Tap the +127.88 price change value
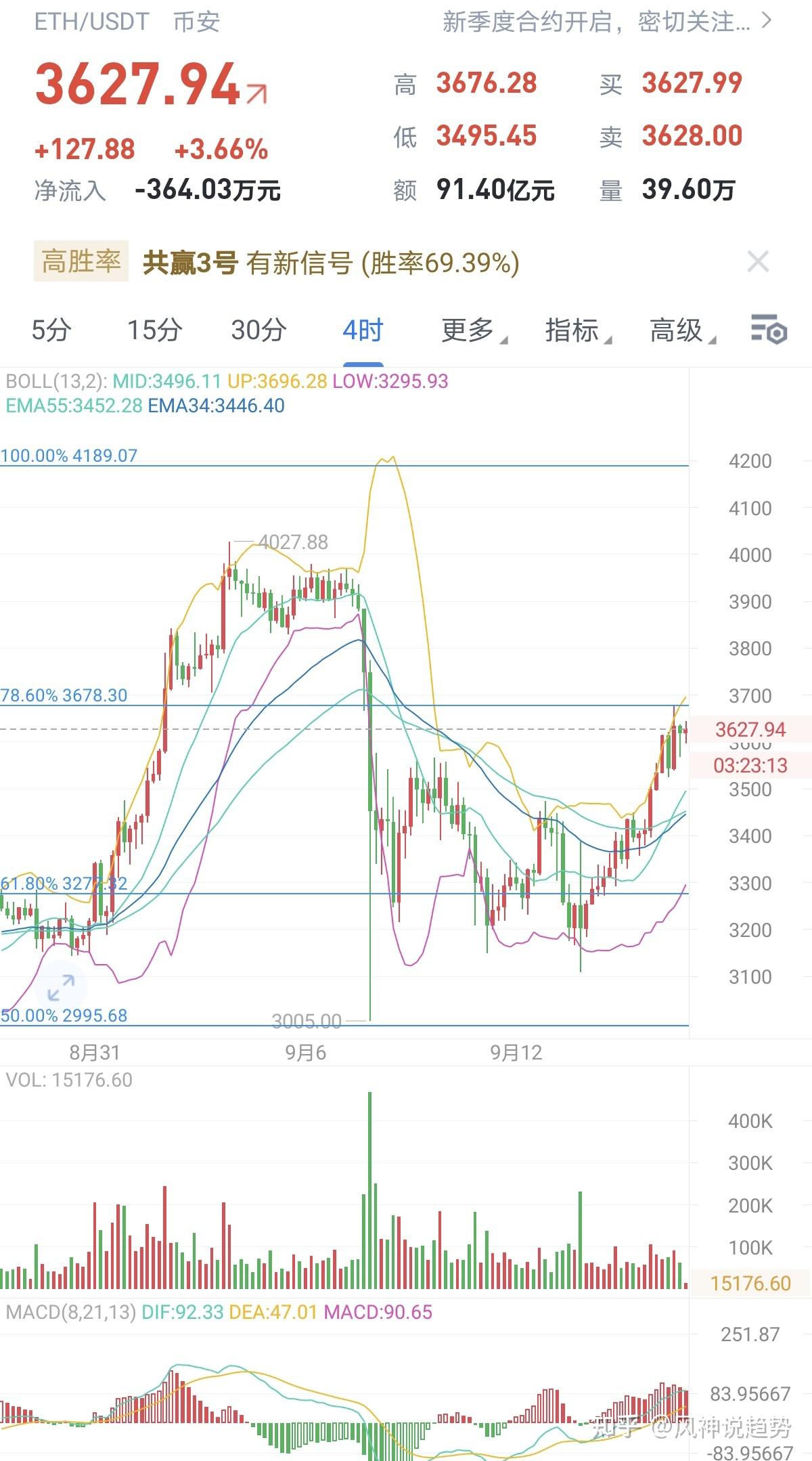This screenshot has height=1461, width=812. [85, 150]
